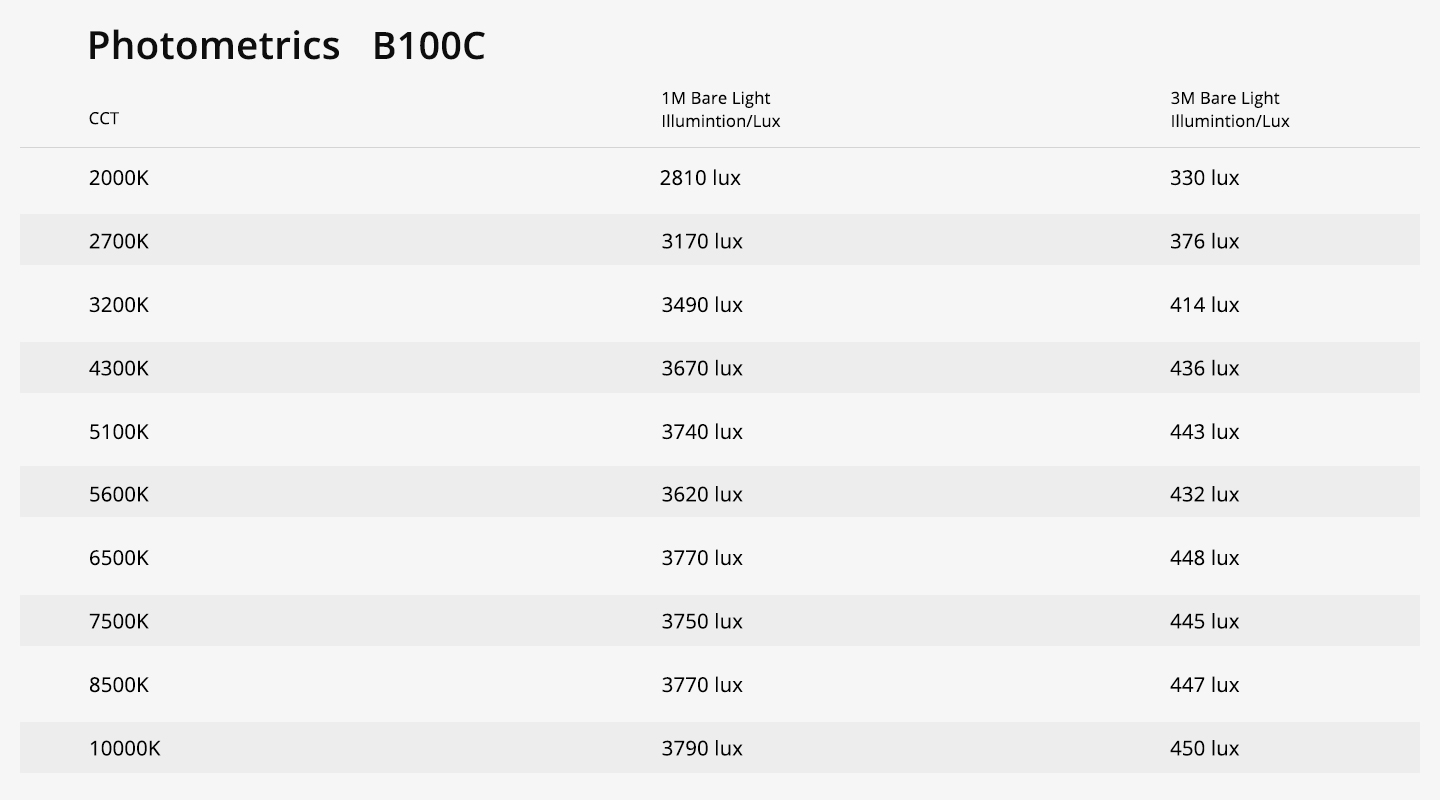Select the 2000K row label
Screen dimensions: 1440x800
coord(118,178)
